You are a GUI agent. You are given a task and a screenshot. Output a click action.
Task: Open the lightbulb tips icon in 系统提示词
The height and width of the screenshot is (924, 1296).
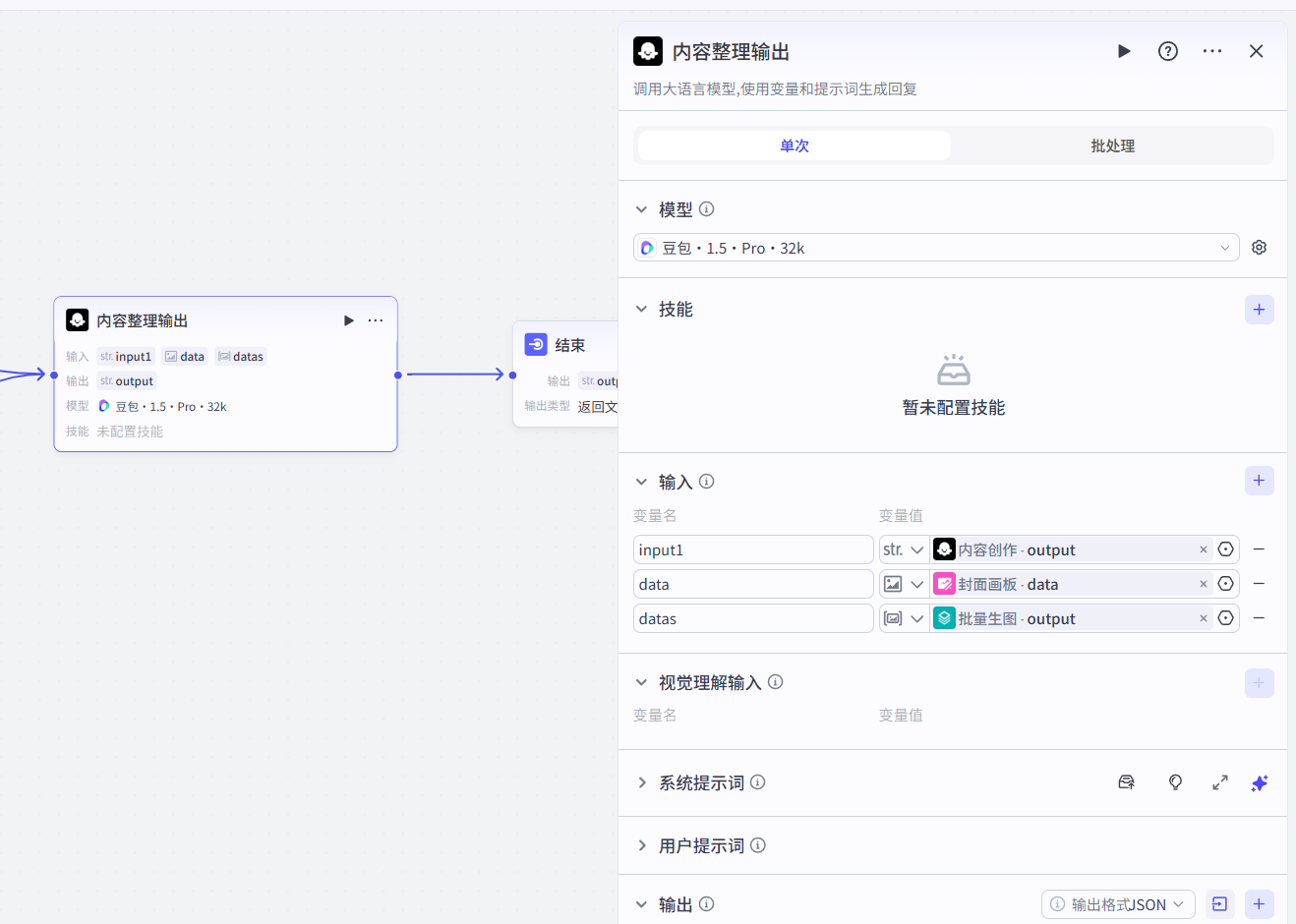(x=1175, y=782)
